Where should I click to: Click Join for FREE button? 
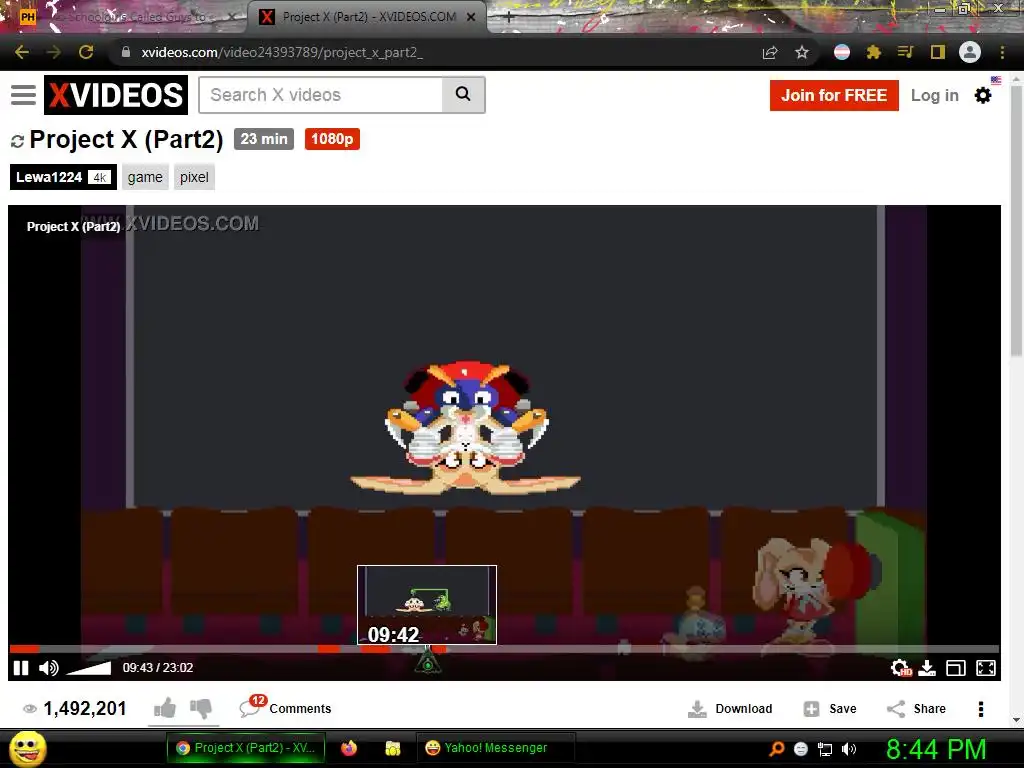click(834, 95)
